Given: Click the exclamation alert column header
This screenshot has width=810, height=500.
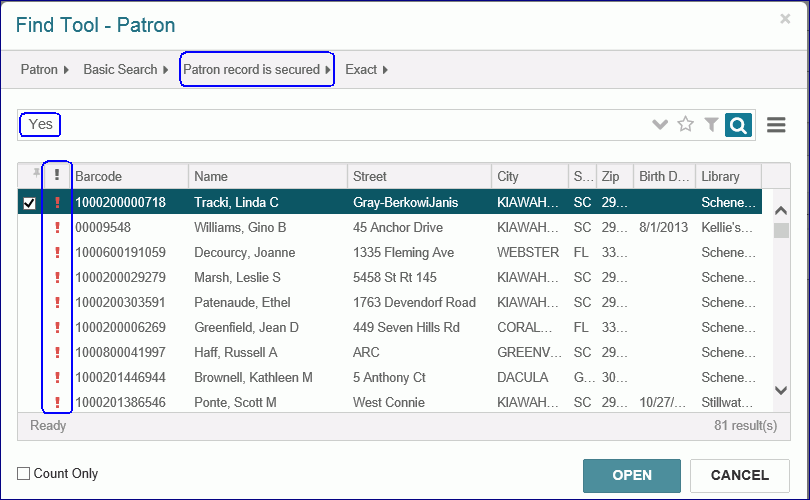Looking at the screenshot, I should 57,176.
